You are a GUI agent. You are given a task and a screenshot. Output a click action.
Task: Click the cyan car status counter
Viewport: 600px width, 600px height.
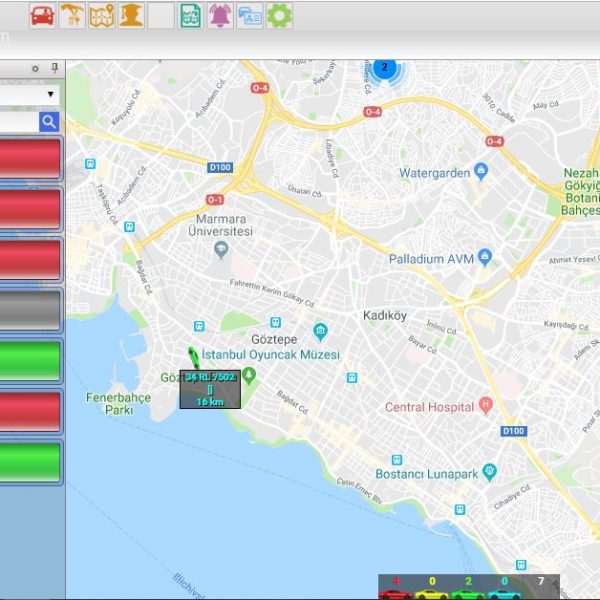[504, 587]
